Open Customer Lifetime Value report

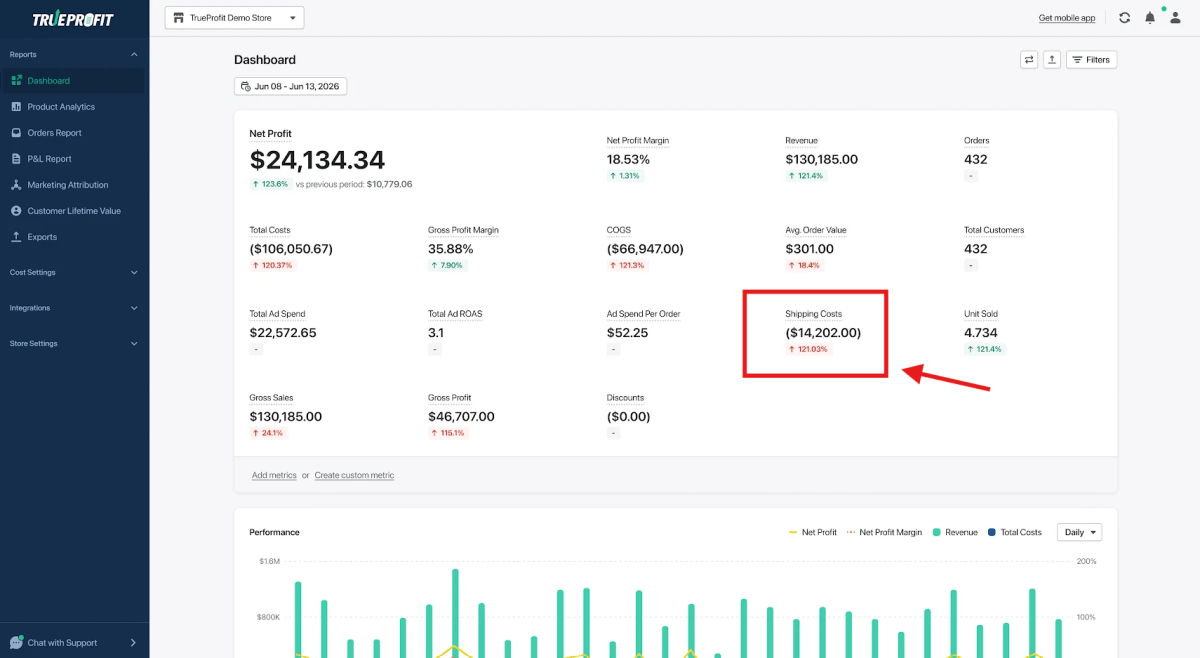(x=72, y=211)
